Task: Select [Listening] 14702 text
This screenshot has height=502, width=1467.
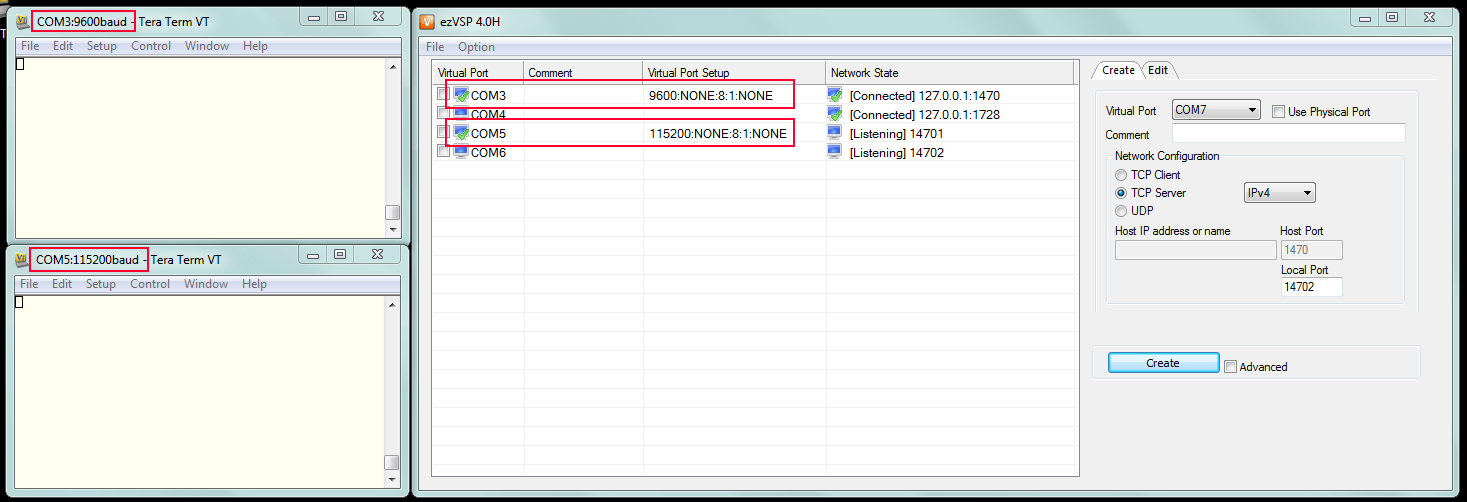Action: [x=896, y=153]
